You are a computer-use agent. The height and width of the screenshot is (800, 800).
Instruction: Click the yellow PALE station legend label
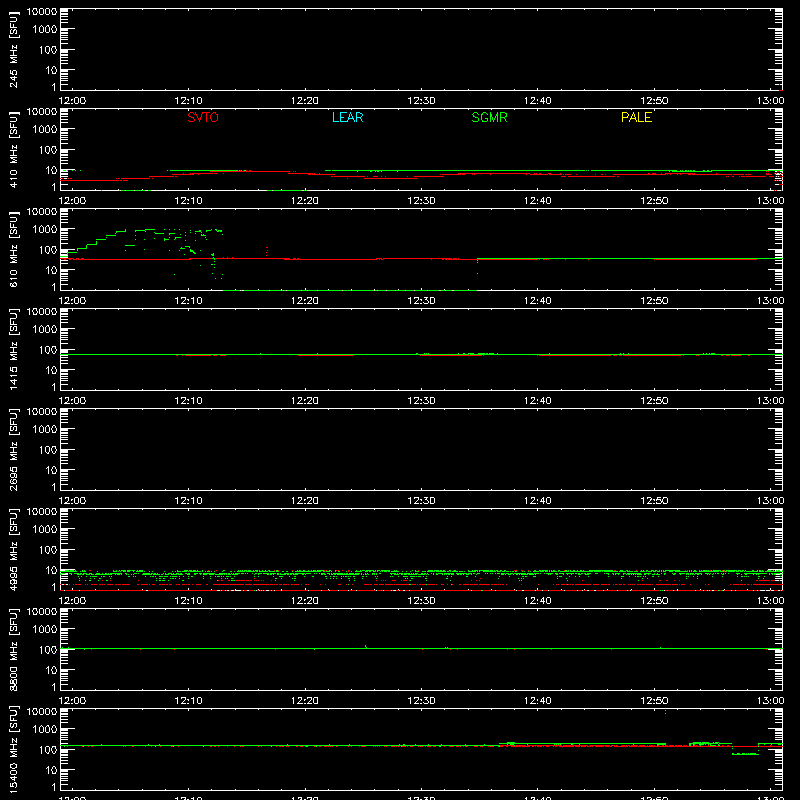click(636, 117)
